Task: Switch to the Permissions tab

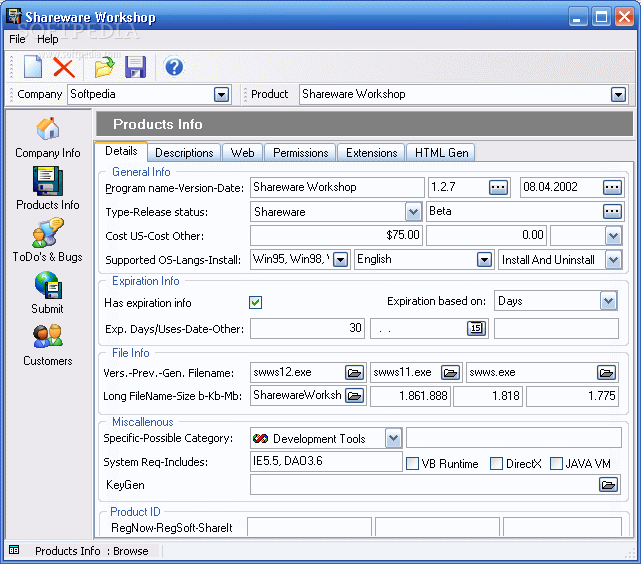Action: point(300,153)
